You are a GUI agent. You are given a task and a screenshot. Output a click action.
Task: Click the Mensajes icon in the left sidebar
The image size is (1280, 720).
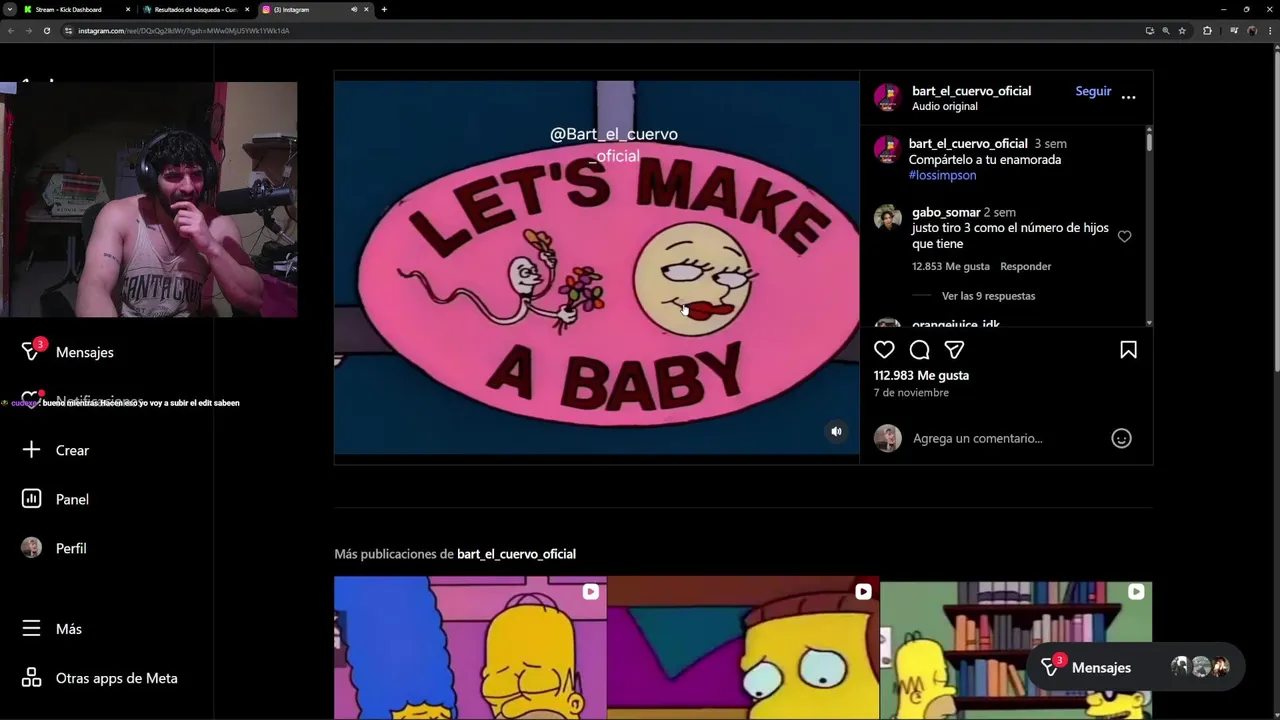pyautogui.click(x=32, y=351)
